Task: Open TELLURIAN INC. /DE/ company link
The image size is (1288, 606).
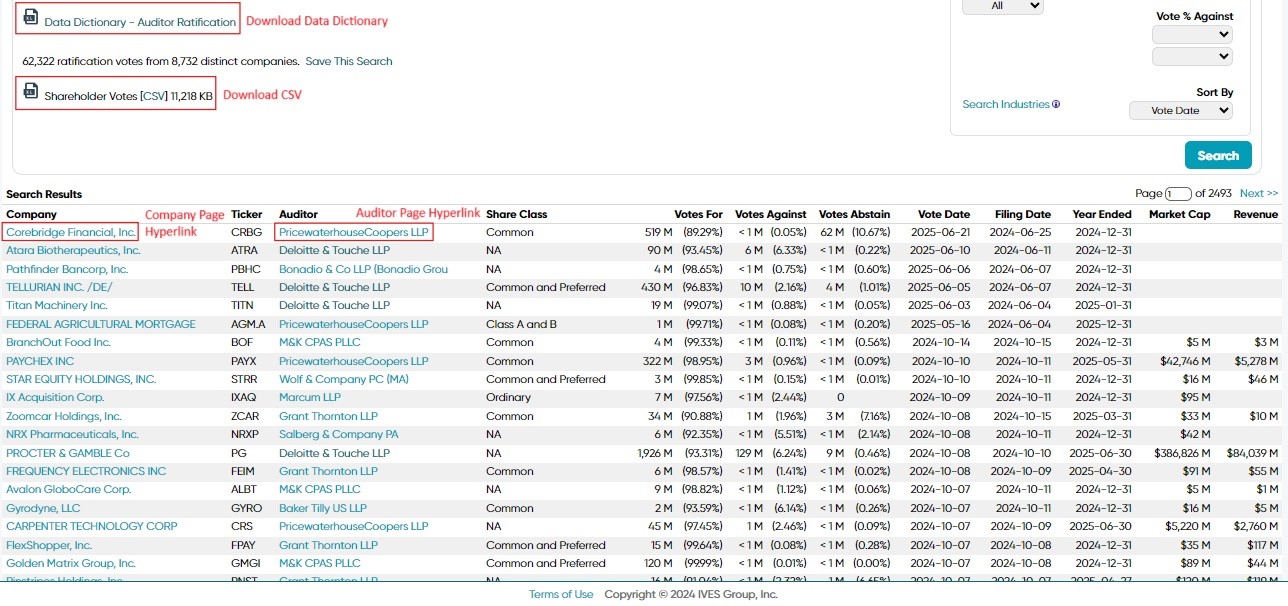Action: [x=59, y=287]
